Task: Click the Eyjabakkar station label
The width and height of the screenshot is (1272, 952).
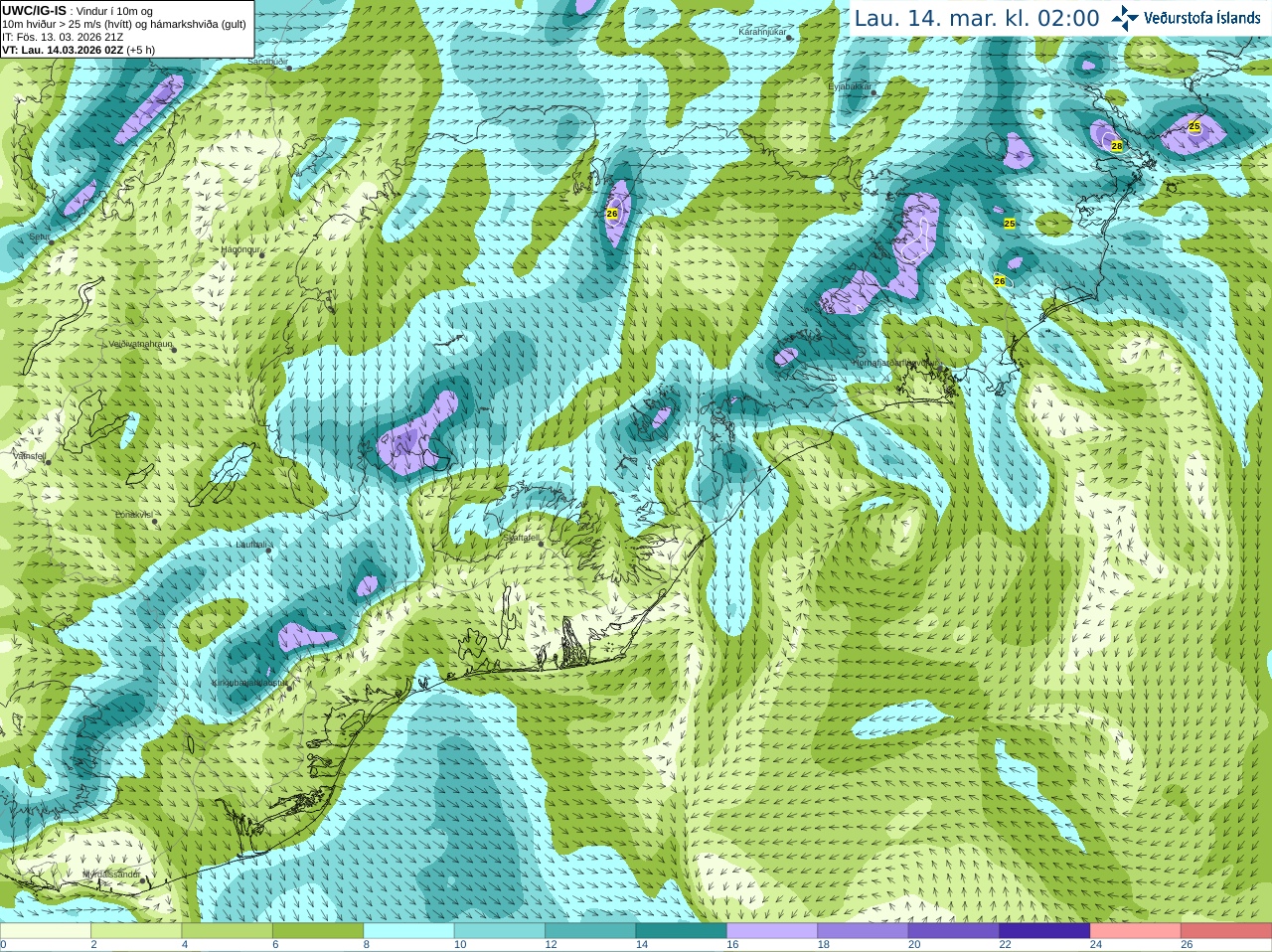Action: click(x=850, y=86)
